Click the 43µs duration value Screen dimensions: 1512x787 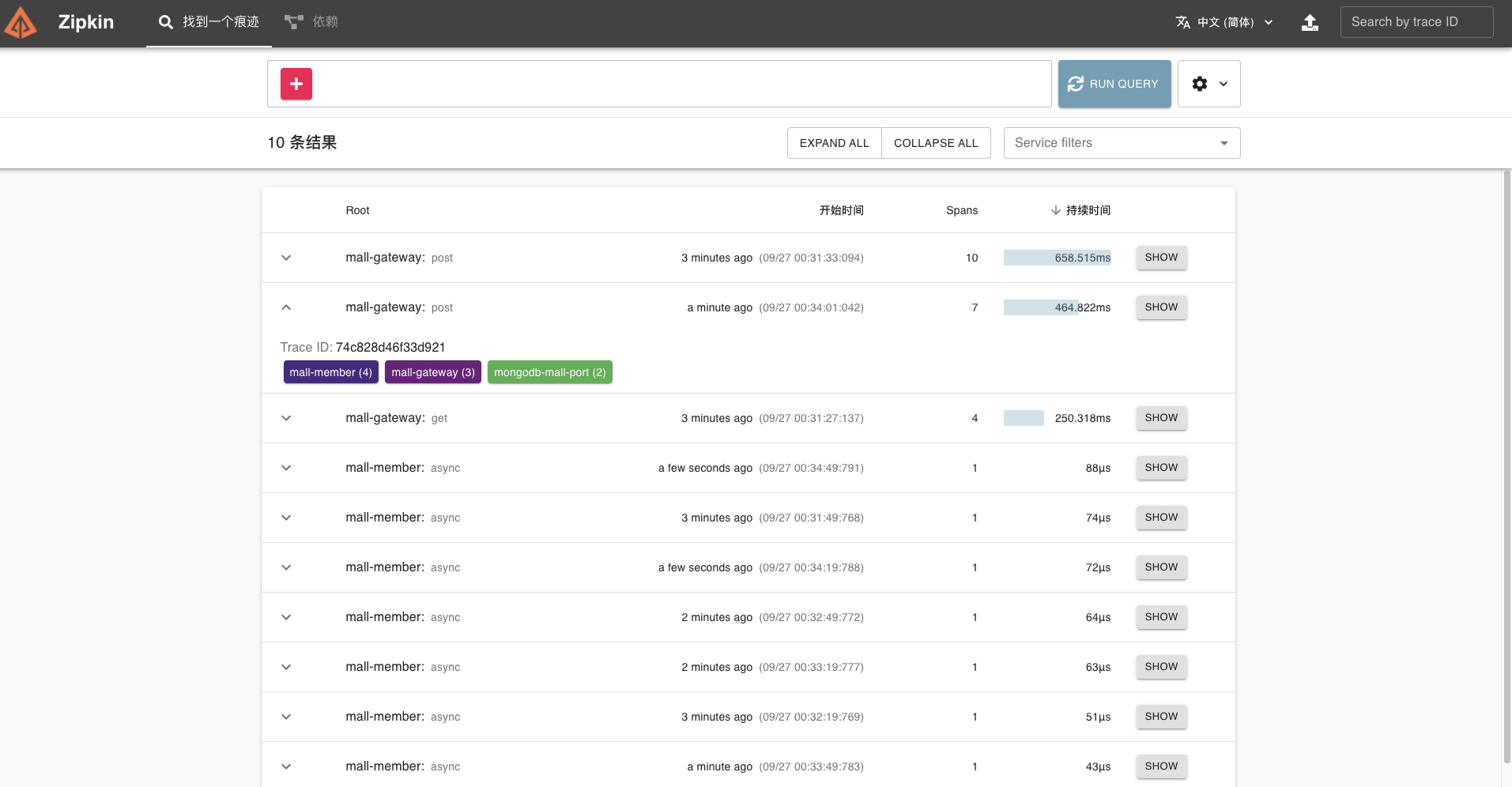[x=1098, y=766]
